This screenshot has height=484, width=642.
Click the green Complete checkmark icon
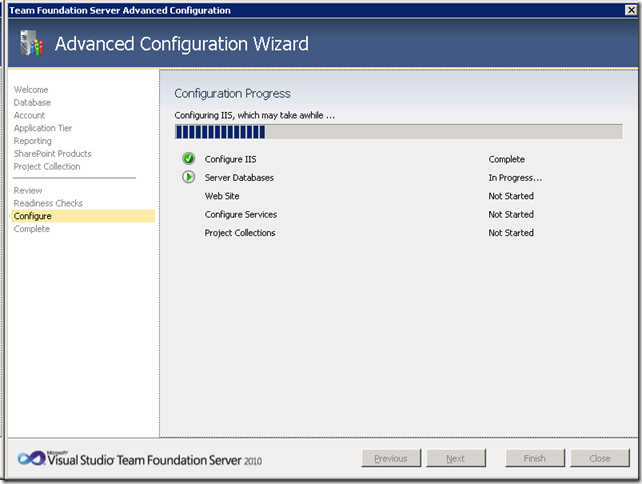(188, 159)
